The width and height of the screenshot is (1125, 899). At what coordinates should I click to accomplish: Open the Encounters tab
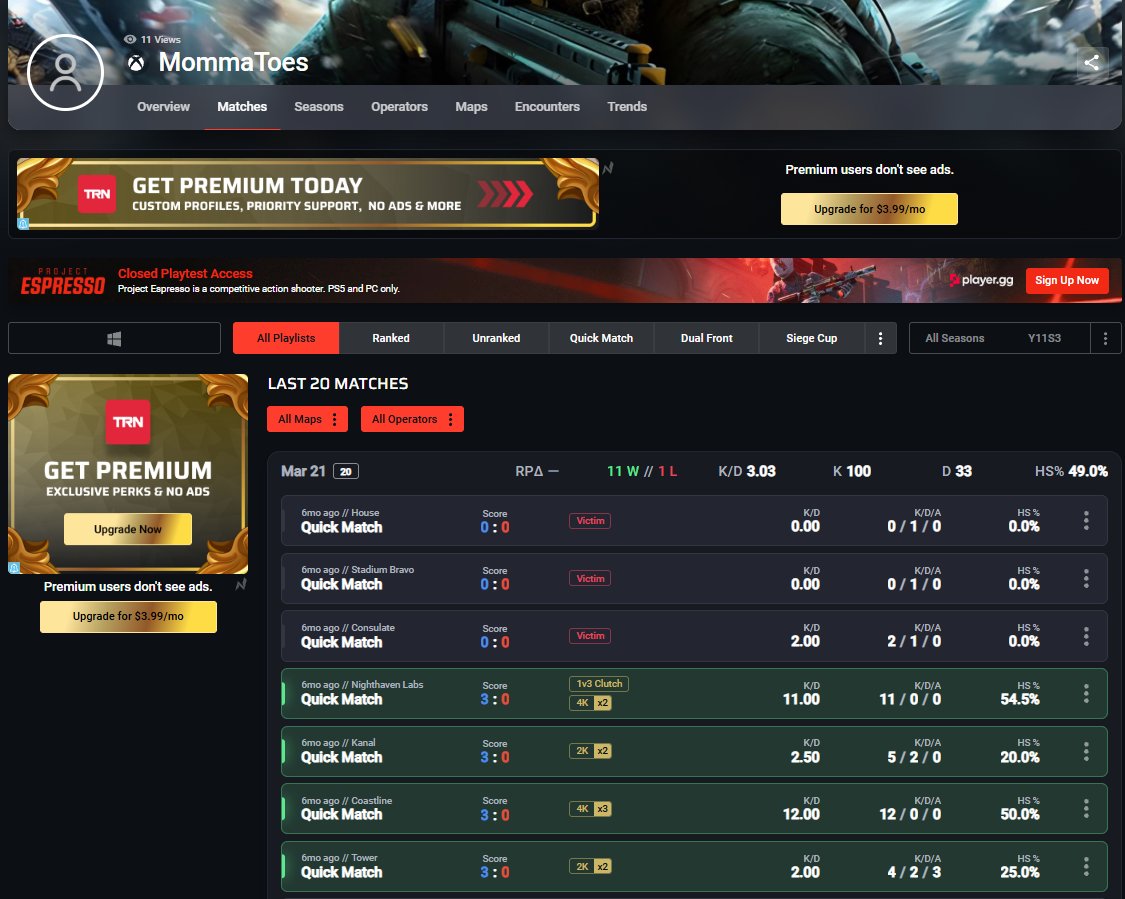[547, 106]
